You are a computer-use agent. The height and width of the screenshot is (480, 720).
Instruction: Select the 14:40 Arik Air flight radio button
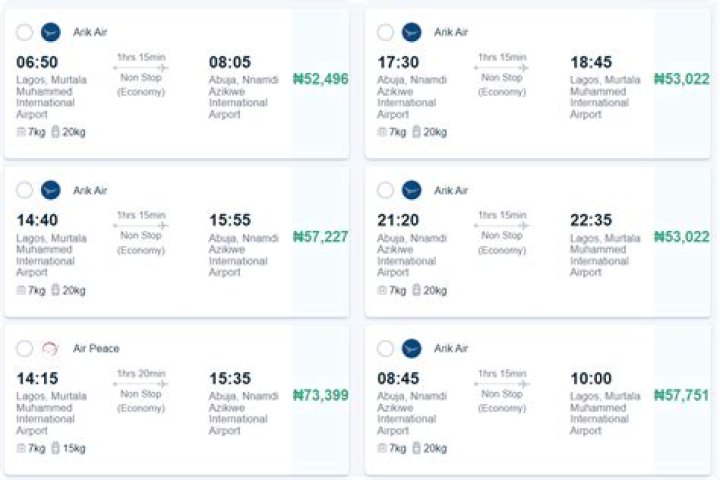coord(24,190)
